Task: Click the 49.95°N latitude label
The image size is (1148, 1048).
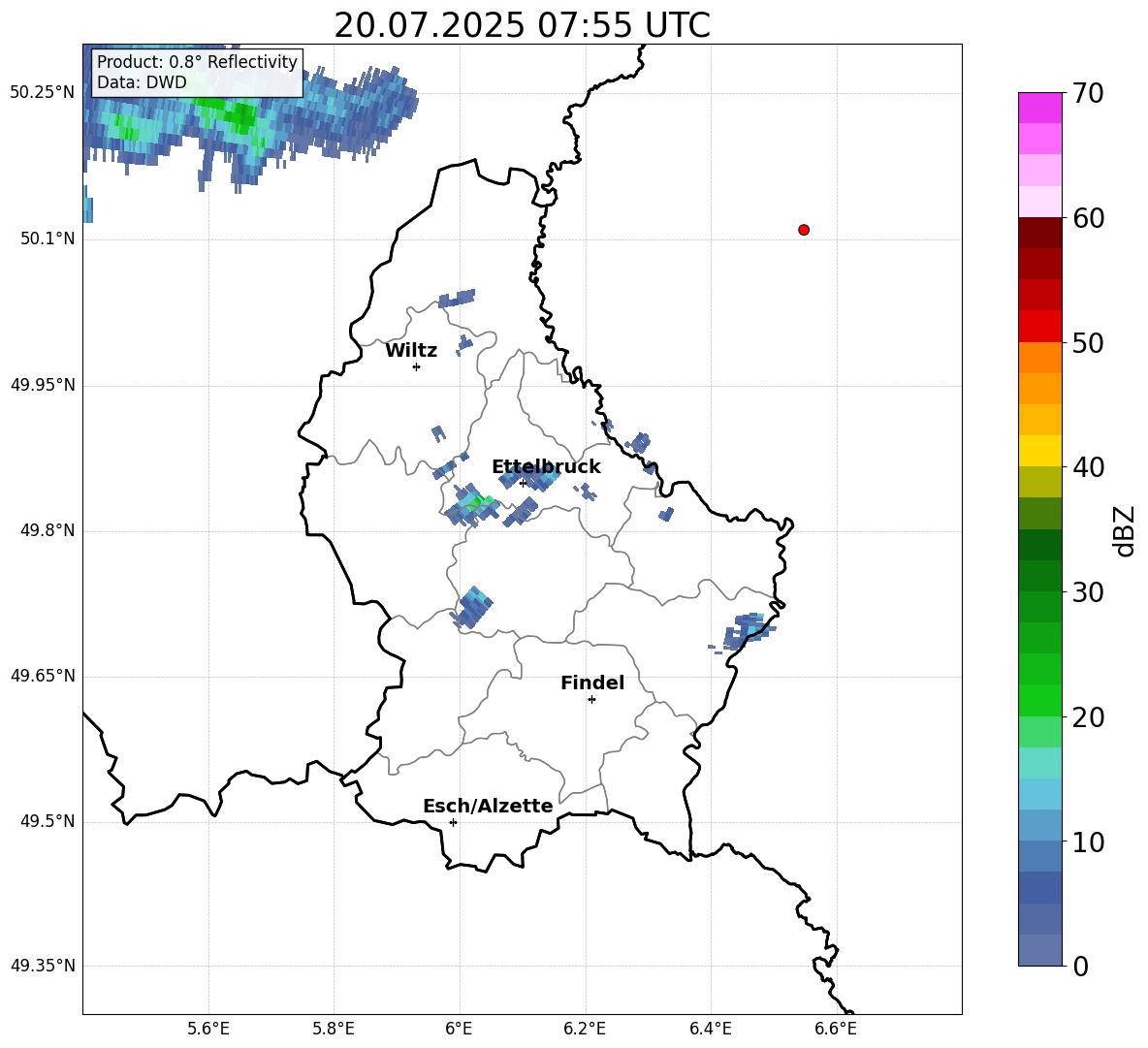Action: 43,385
